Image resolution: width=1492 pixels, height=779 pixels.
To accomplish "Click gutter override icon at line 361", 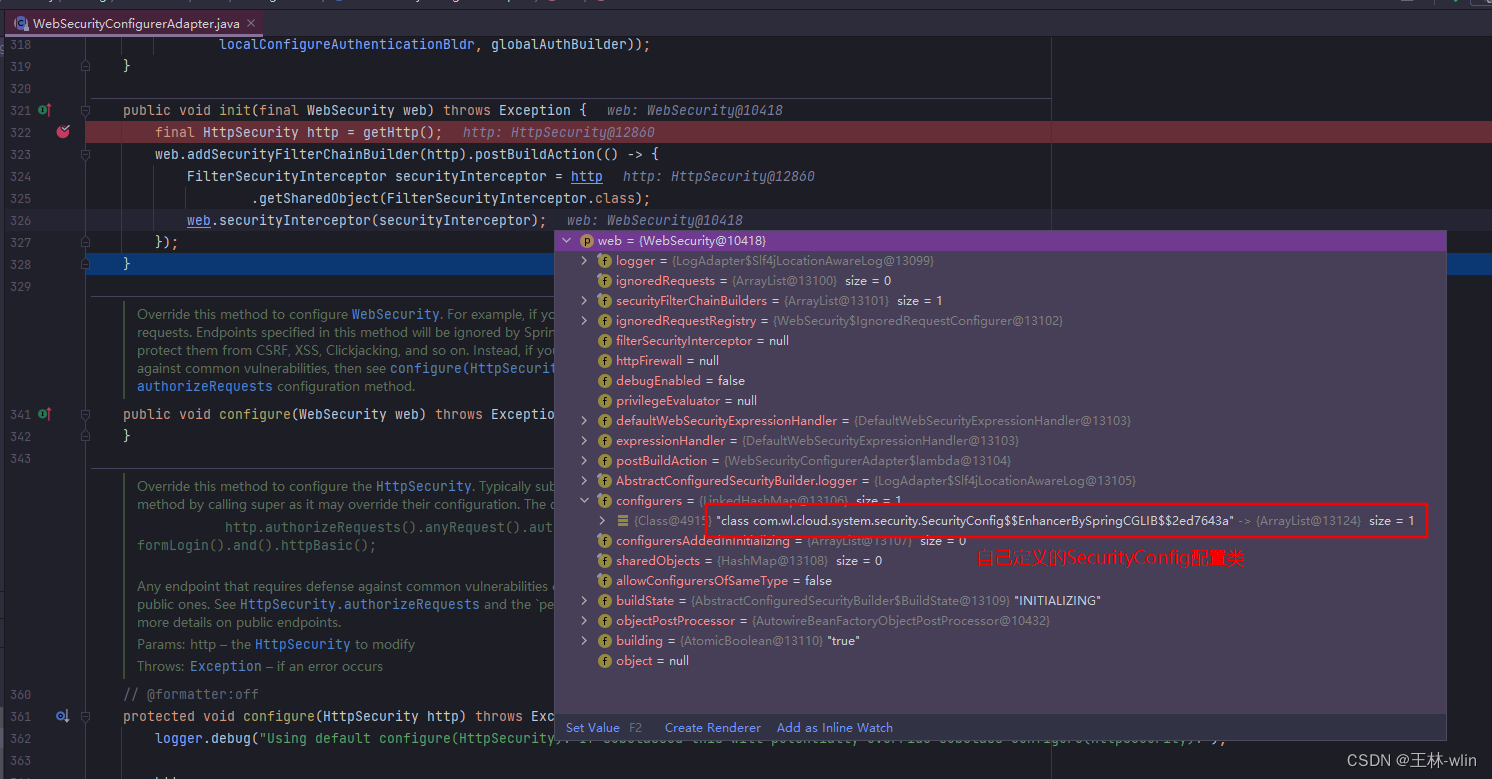I will pos(62,716).
